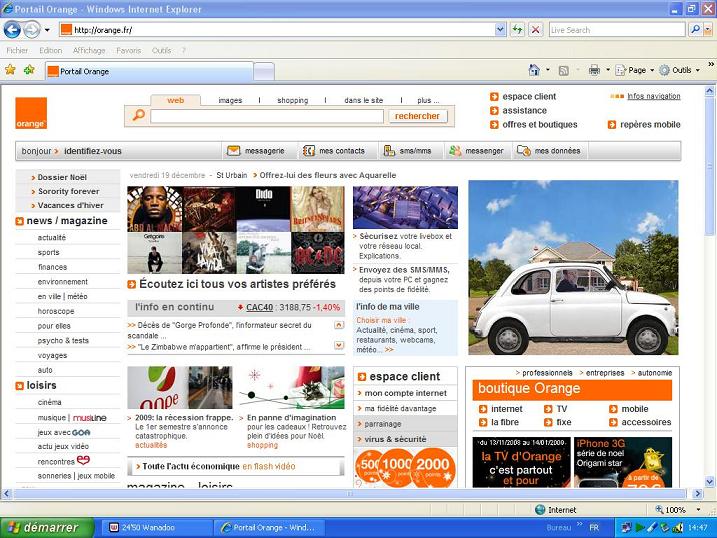Click the Refresh page icon
The image size is (717, 538).
coord(517,30)
